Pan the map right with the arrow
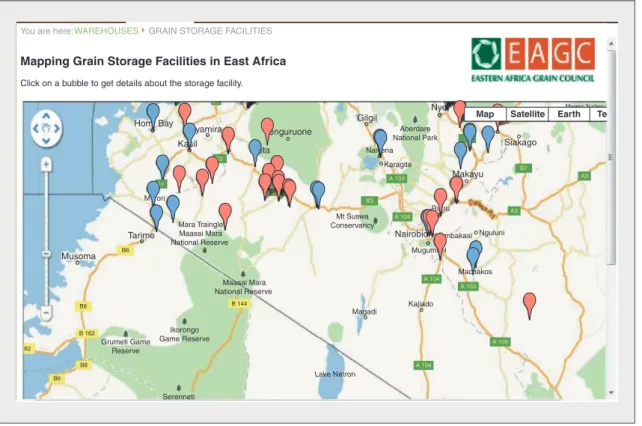The height and width of the screenshot is (426, 642). tap(57, 128)
